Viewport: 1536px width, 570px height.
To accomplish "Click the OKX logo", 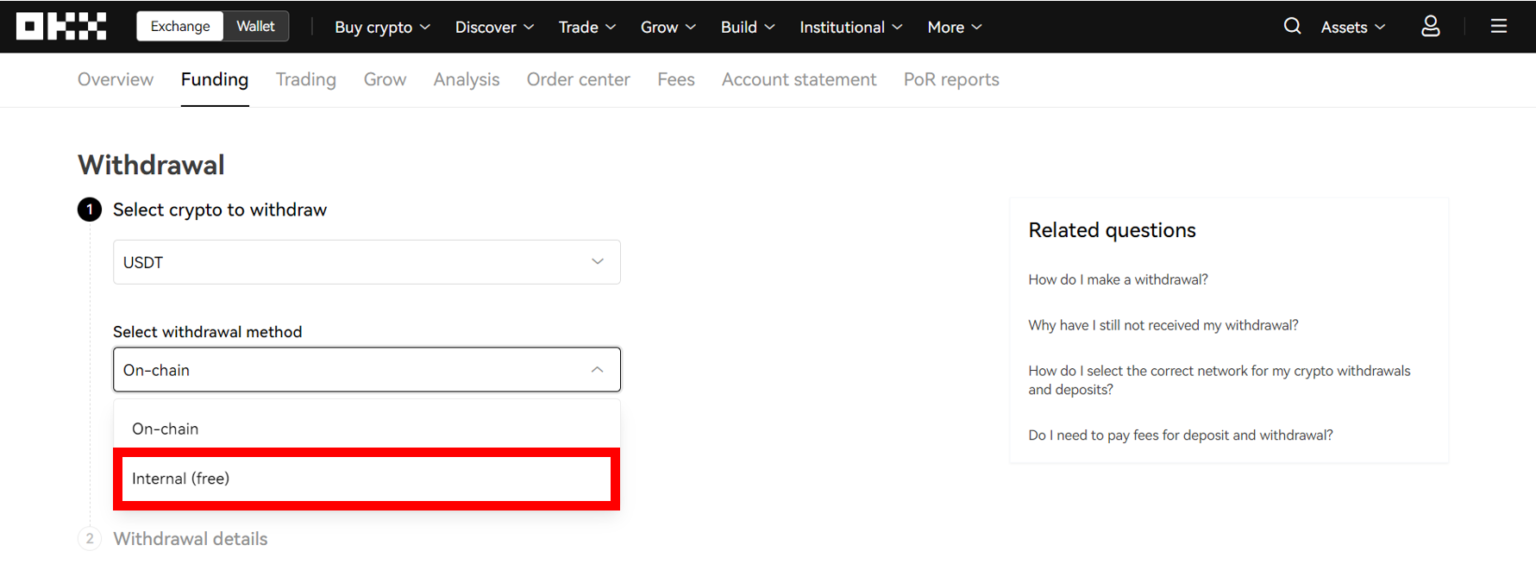I will point(61,27).
